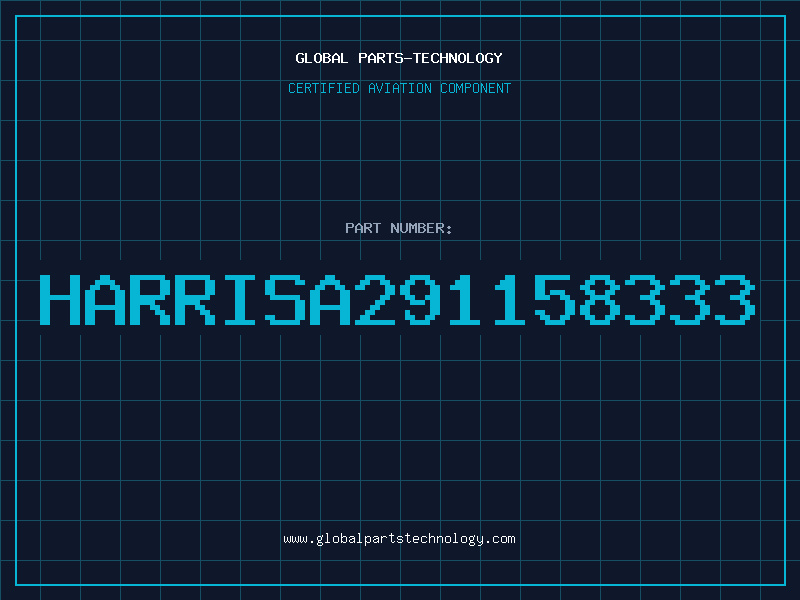Click the digit 2 in part number
Viewport: 800px width, 600px height.
click(374, 299)
